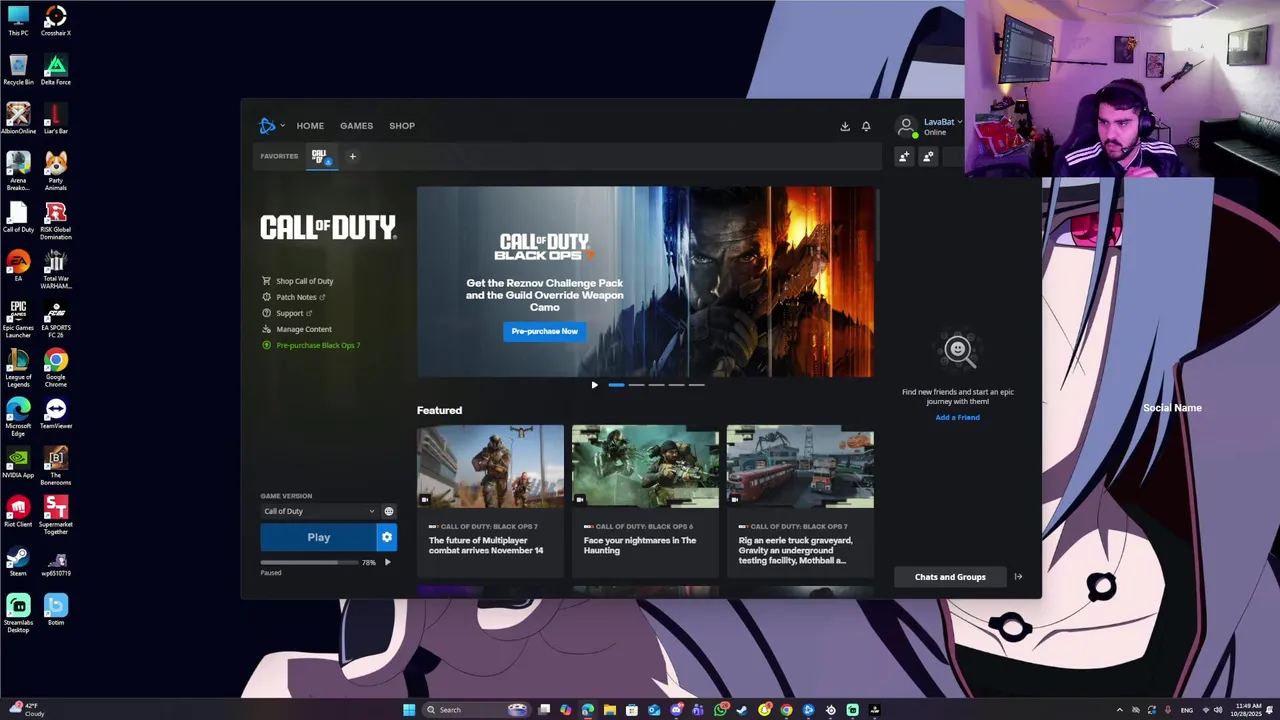Select Streamlabs Desktop shortcut
The width and height of the screenshot is (1280, 720).
[18, 613]
